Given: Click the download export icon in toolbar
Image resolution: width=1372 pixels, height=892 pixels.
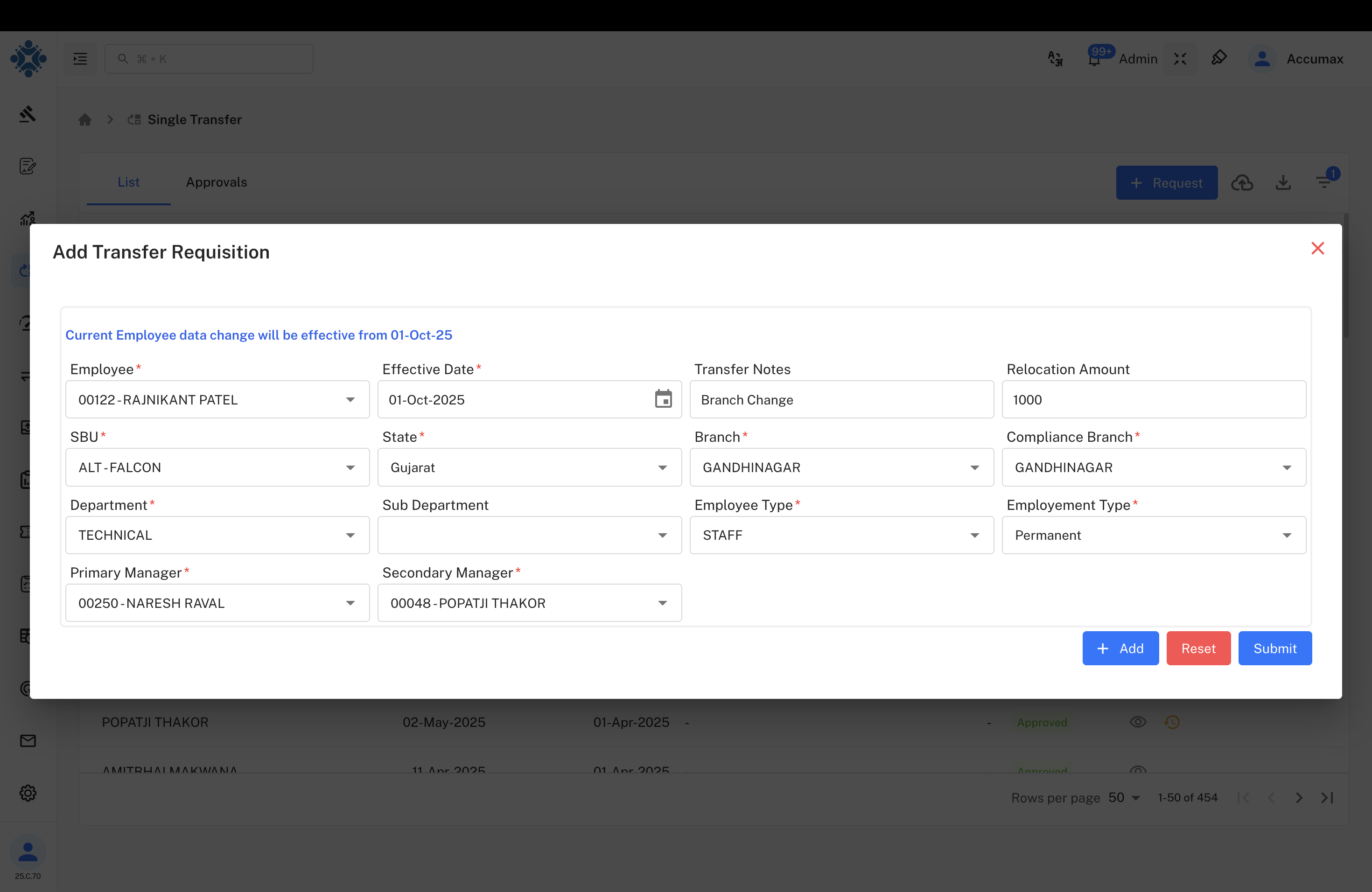Looking at the screenshot, I should (1283, 182).
